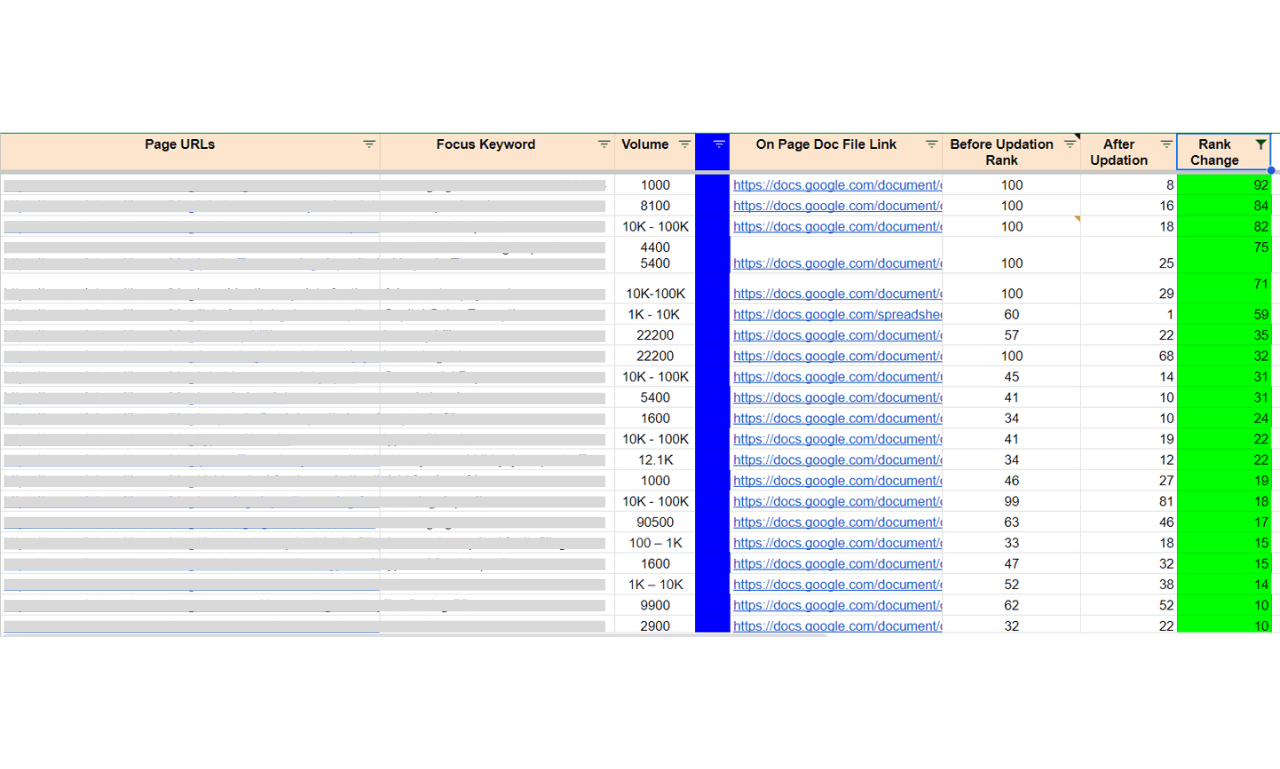Screen dimensions: 1280x769
Task: Select the Focus Keyword header cell
Action: point(497,152)
